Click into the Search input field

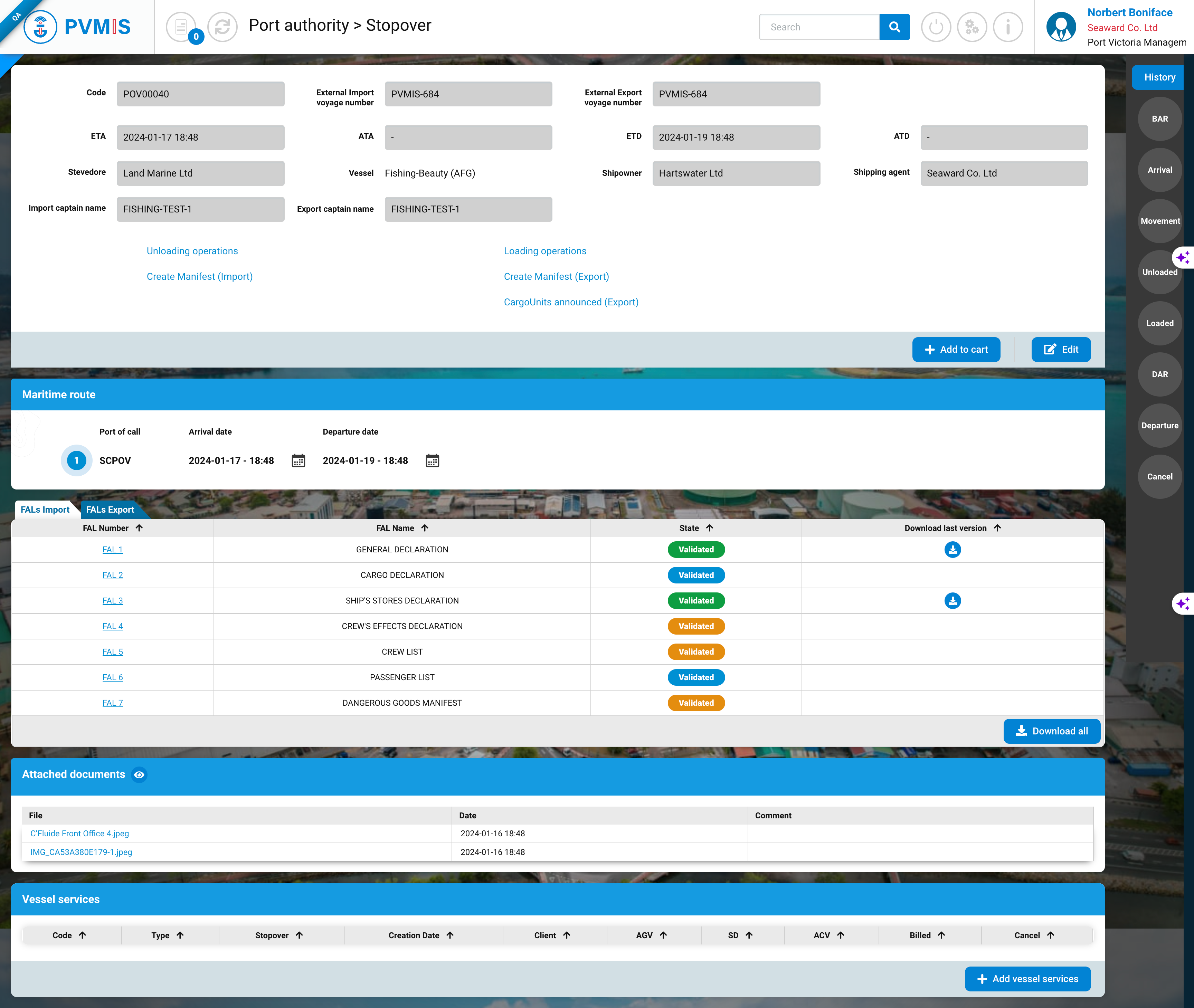tap(818, 27)
